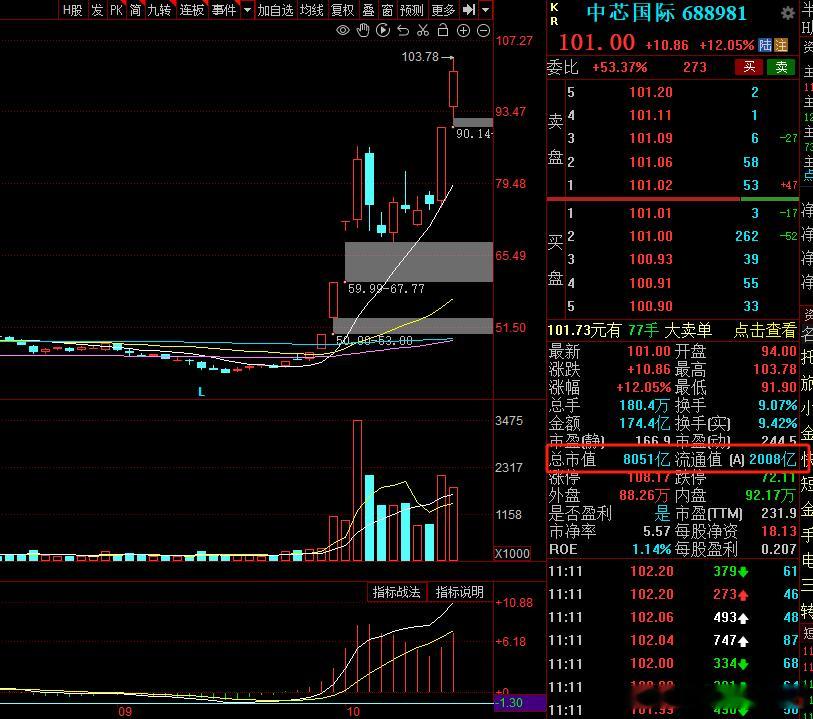The height and width of the screenshot is (719, 813).
Task: Click the red 买 buy button
Action: click(749, 67)
